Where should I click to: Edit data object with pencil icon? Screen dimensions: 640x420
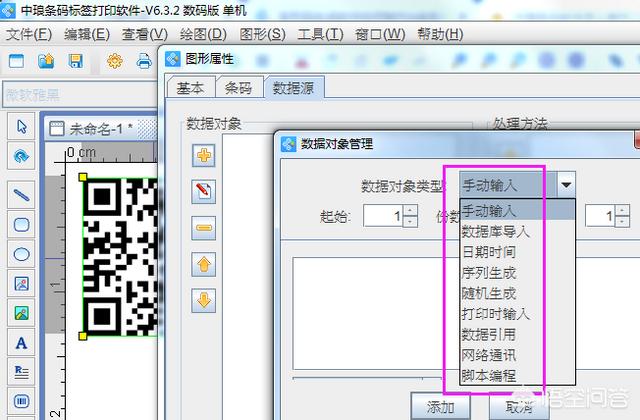(x=204, y=191)
